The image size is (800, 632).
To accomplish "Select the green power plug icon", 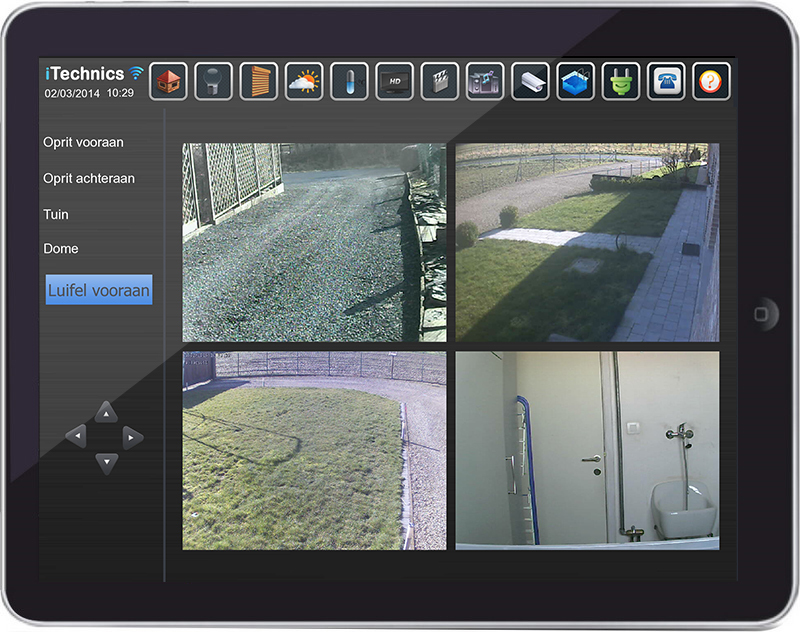I will click(x=620, y=81).
